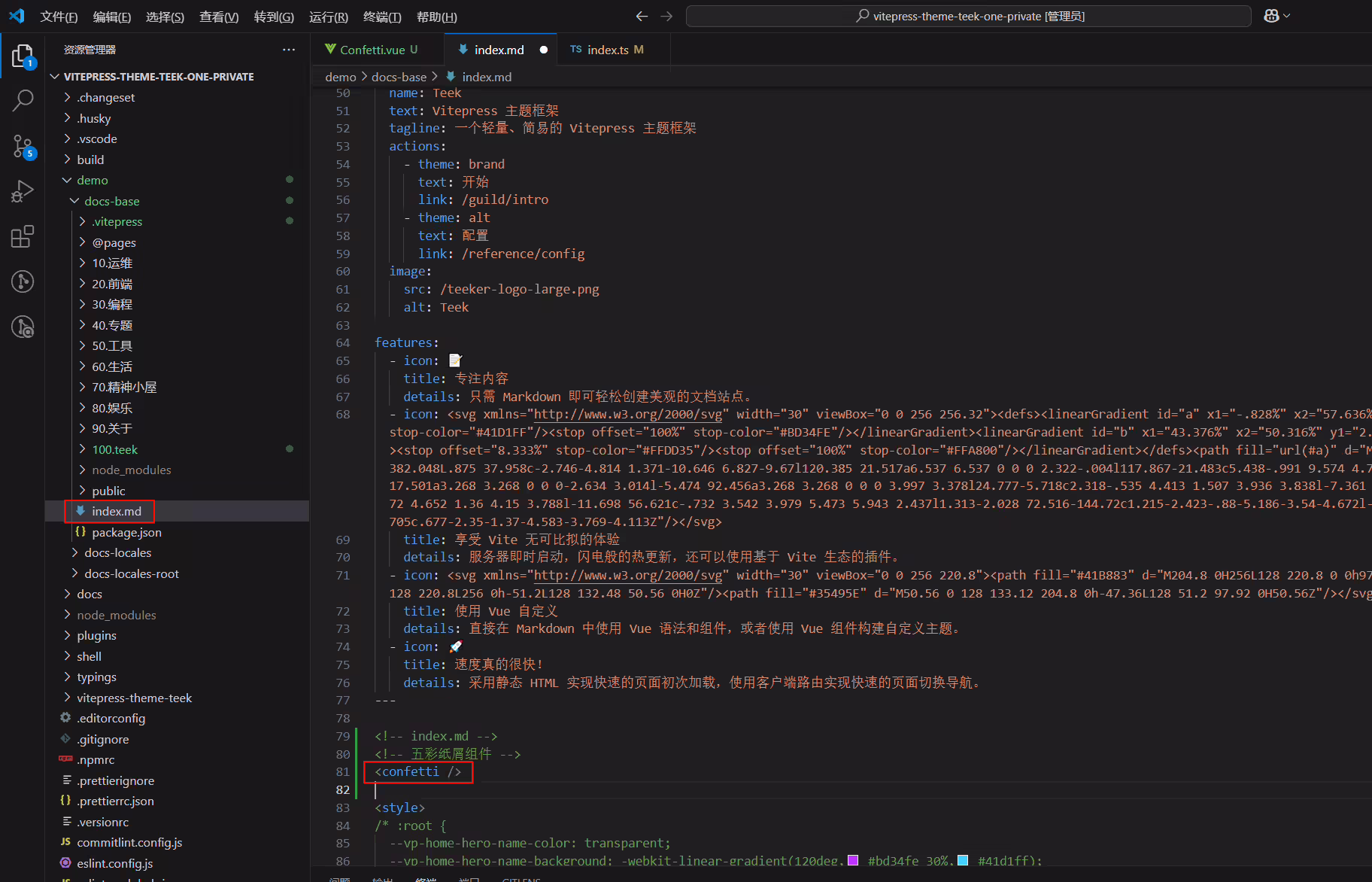
Task: Open the Explorer view icon
Action: (x=23, y=56)
